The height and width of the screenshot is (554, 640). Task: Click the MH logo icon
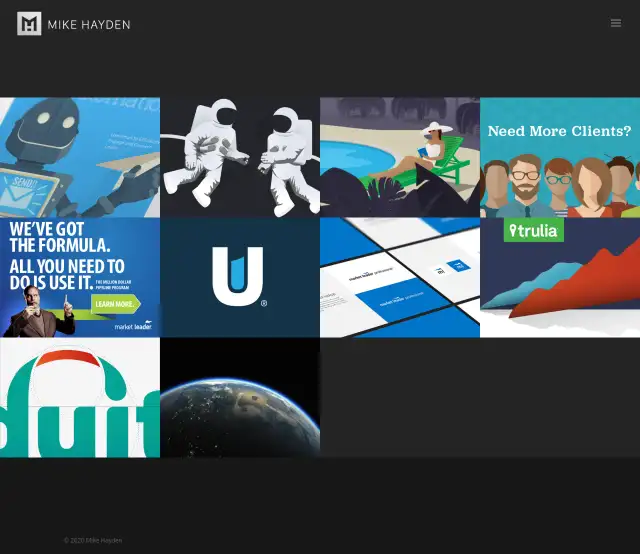[29, 24]
